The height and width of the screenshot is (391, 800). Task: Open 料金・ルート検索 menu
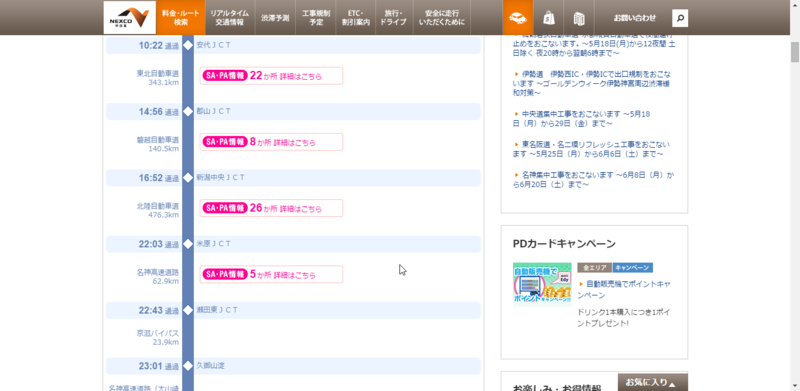[x=181, y=17]
